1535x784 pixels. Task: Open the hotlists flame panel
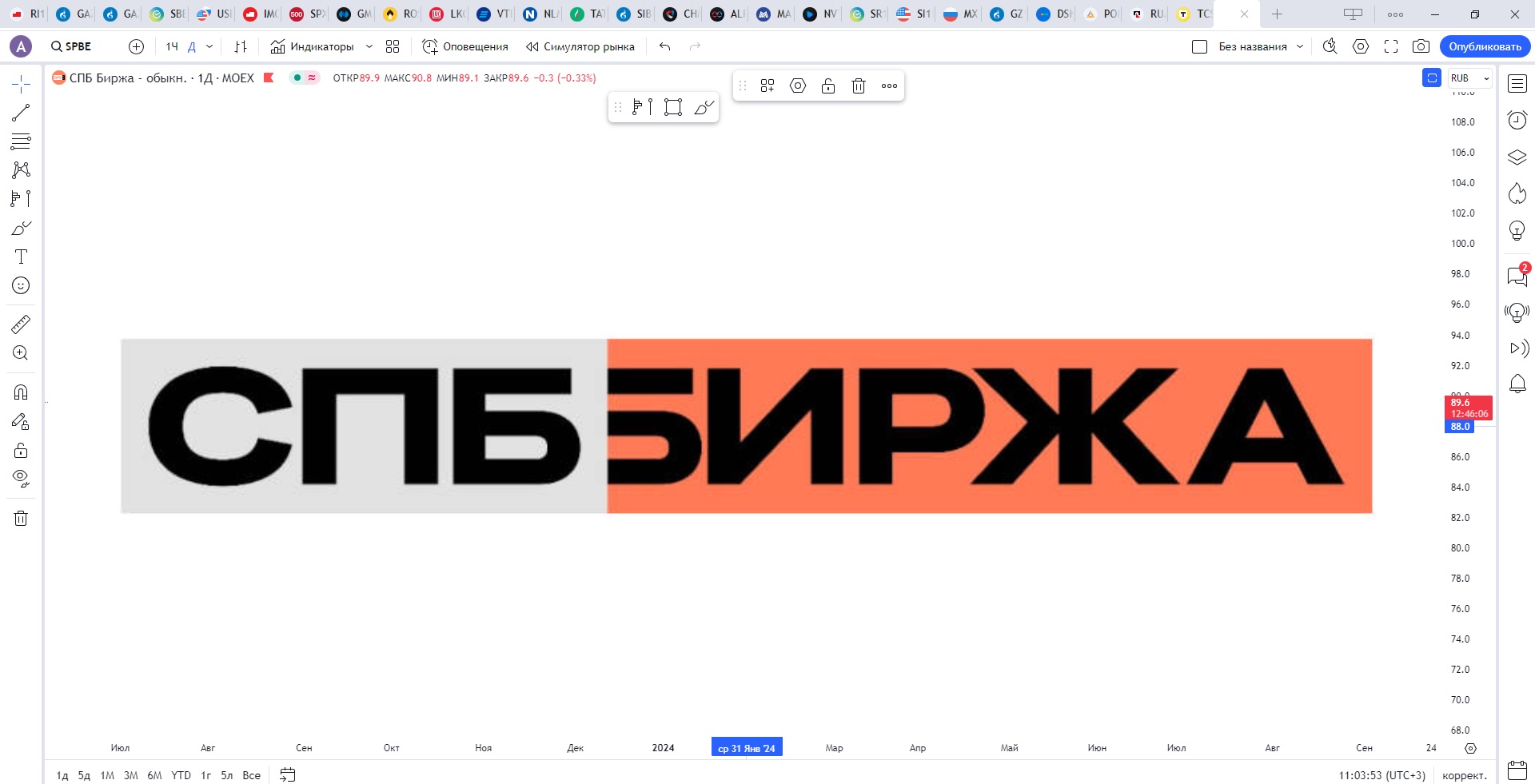click(1517, 193)
